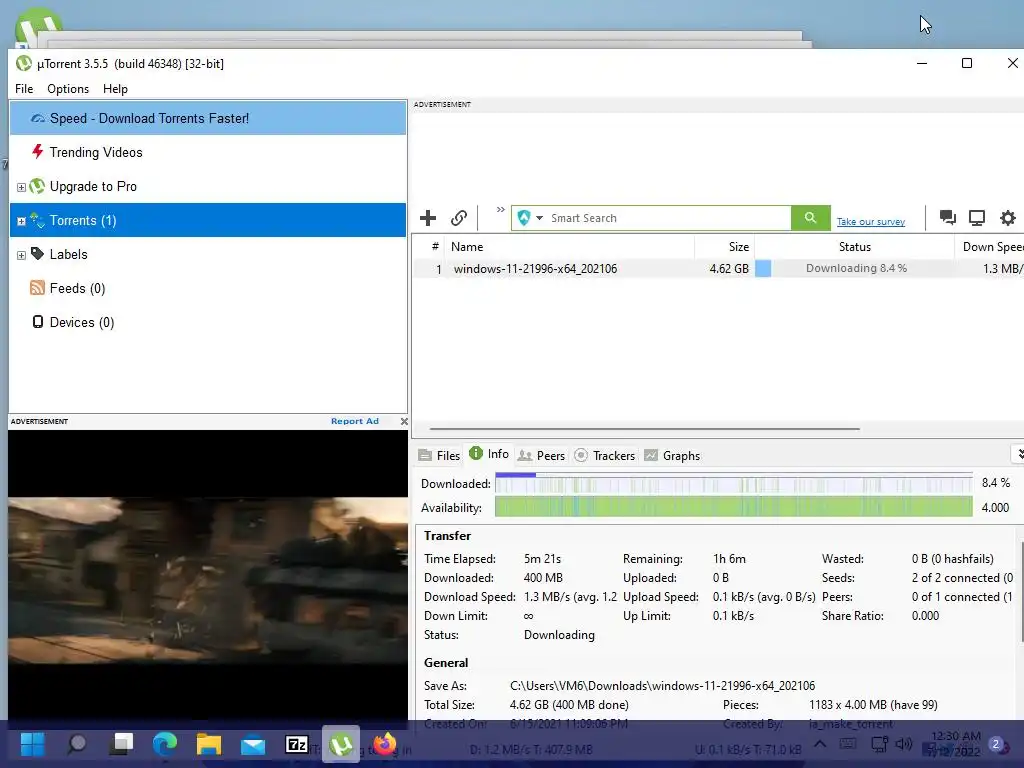Click the Torrents arrows icon in sidebar
1024x768 pixels.
[37, 220]
